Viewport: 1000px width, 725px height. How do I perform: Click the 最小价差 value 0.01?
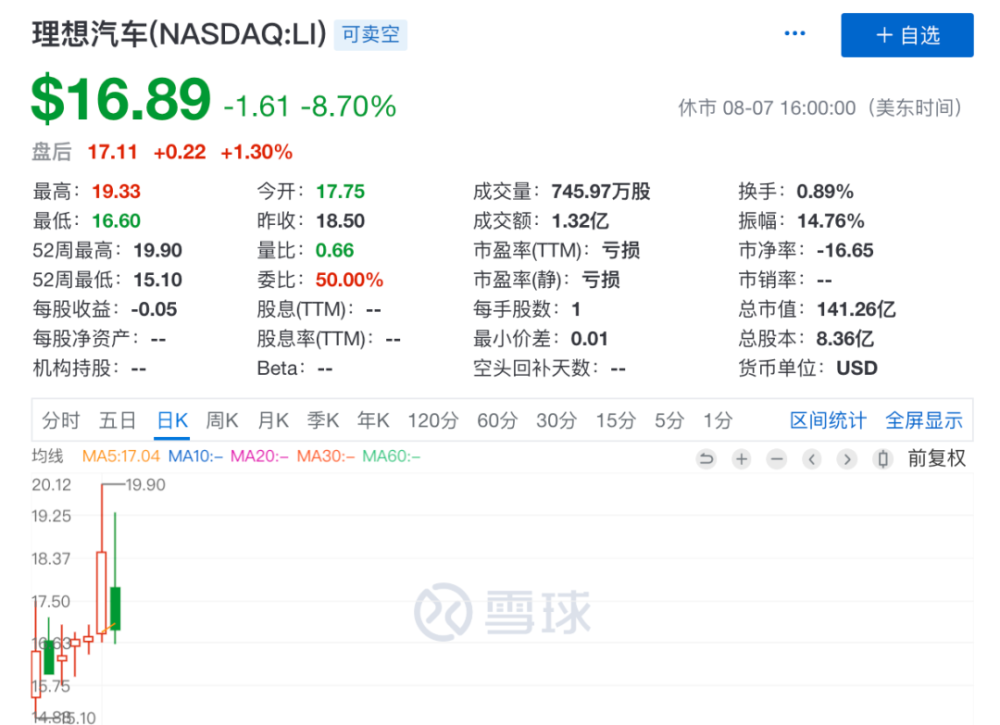589,339
